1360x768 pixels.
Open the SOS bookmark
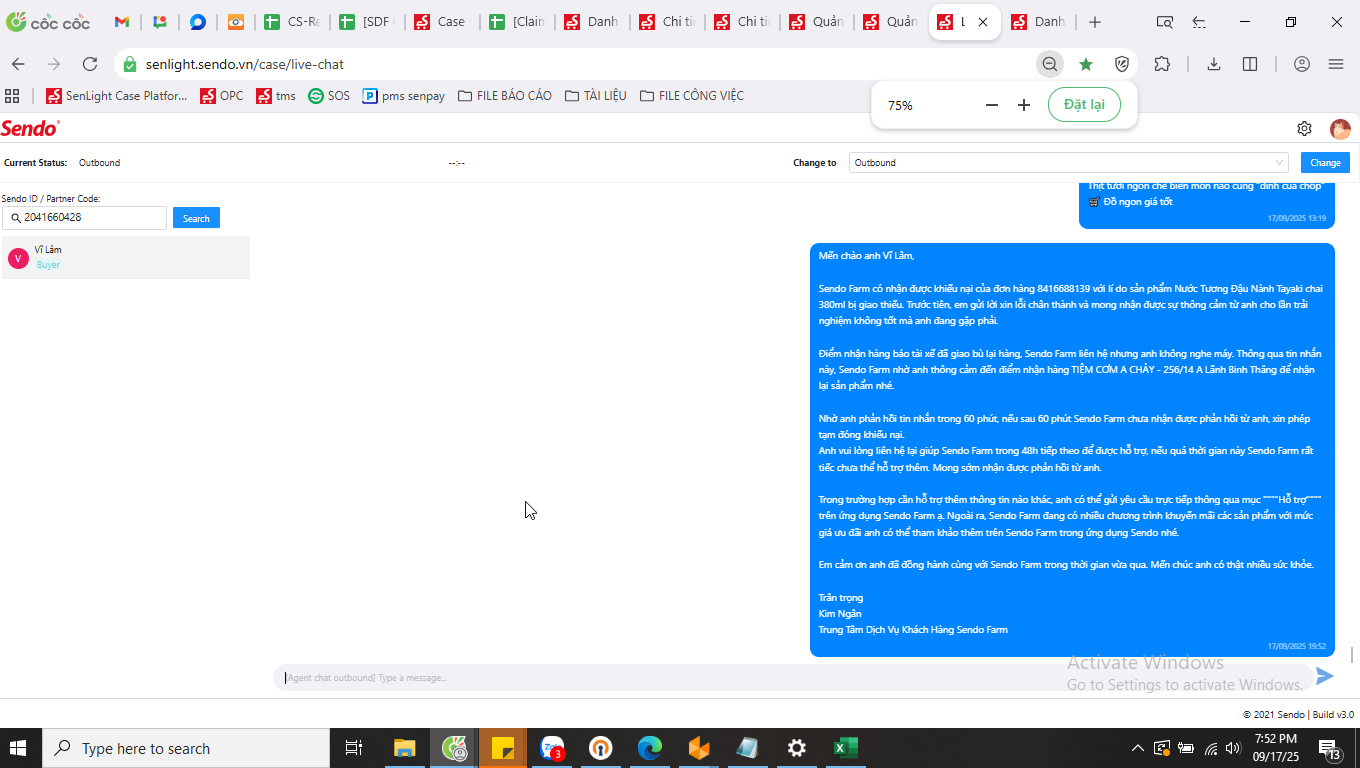(329, 96)
